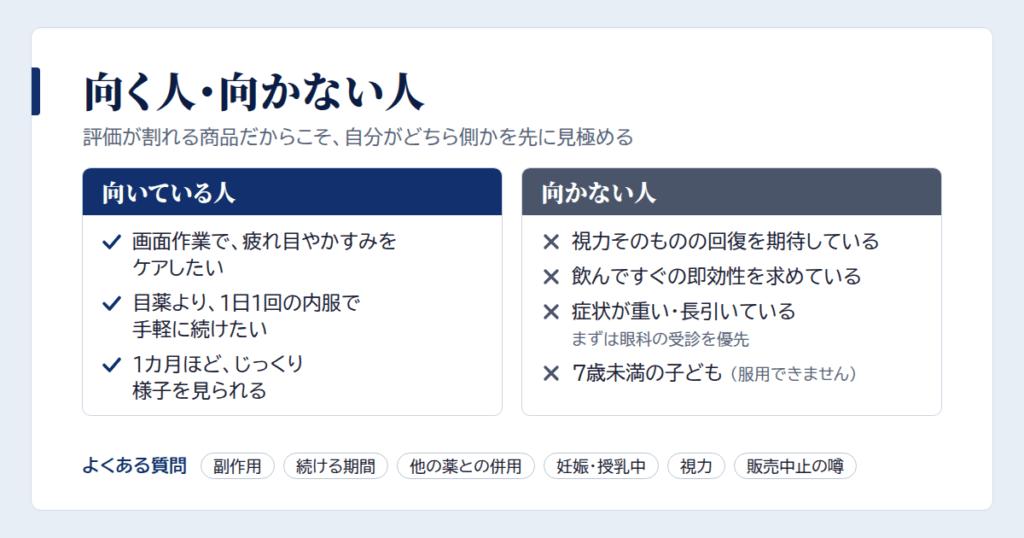The image size is (1024, 538).
Task: Click checkmark beside 1カ月ほど、じっくり
Action: pyautogui.click(x=112, y=365)
